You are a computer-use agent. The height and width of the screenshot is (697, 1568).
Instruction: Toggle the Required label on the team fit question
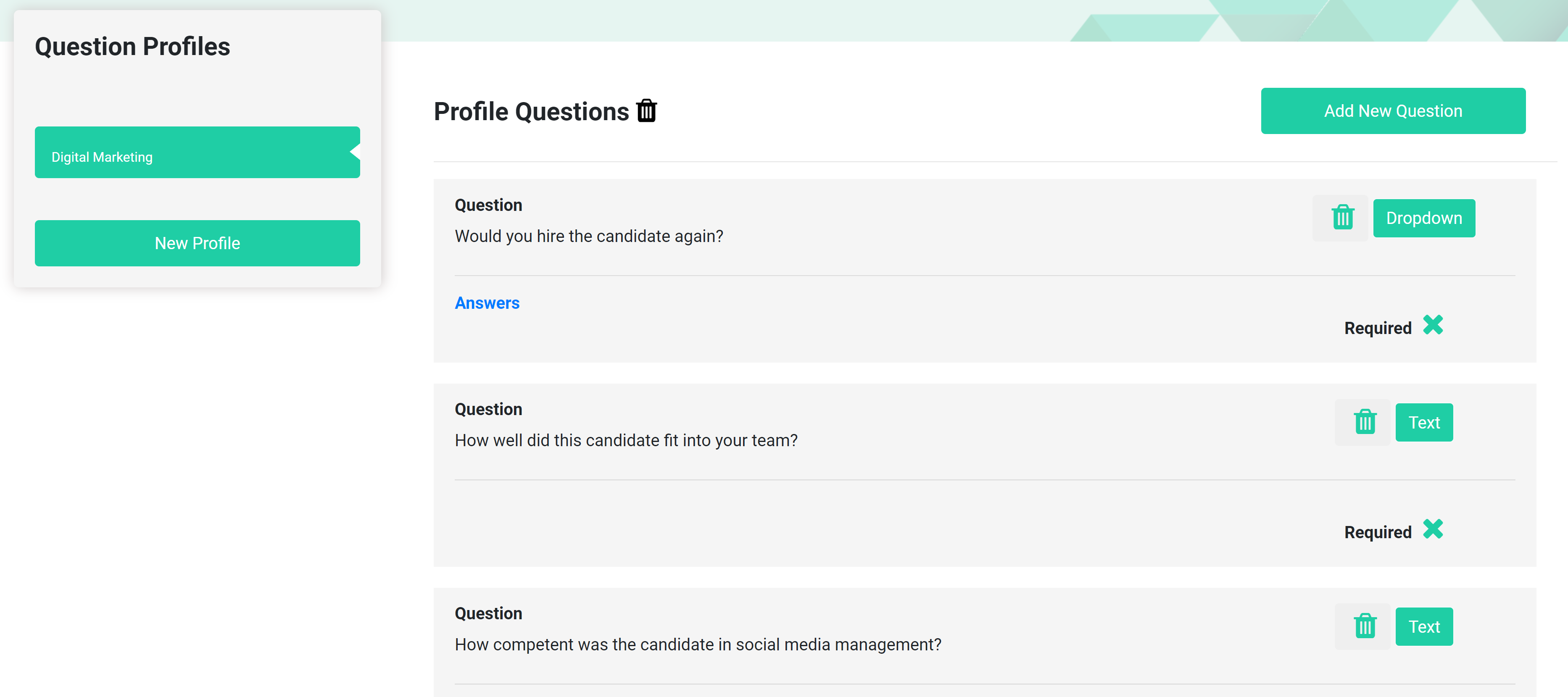(x=1378, y=532)
